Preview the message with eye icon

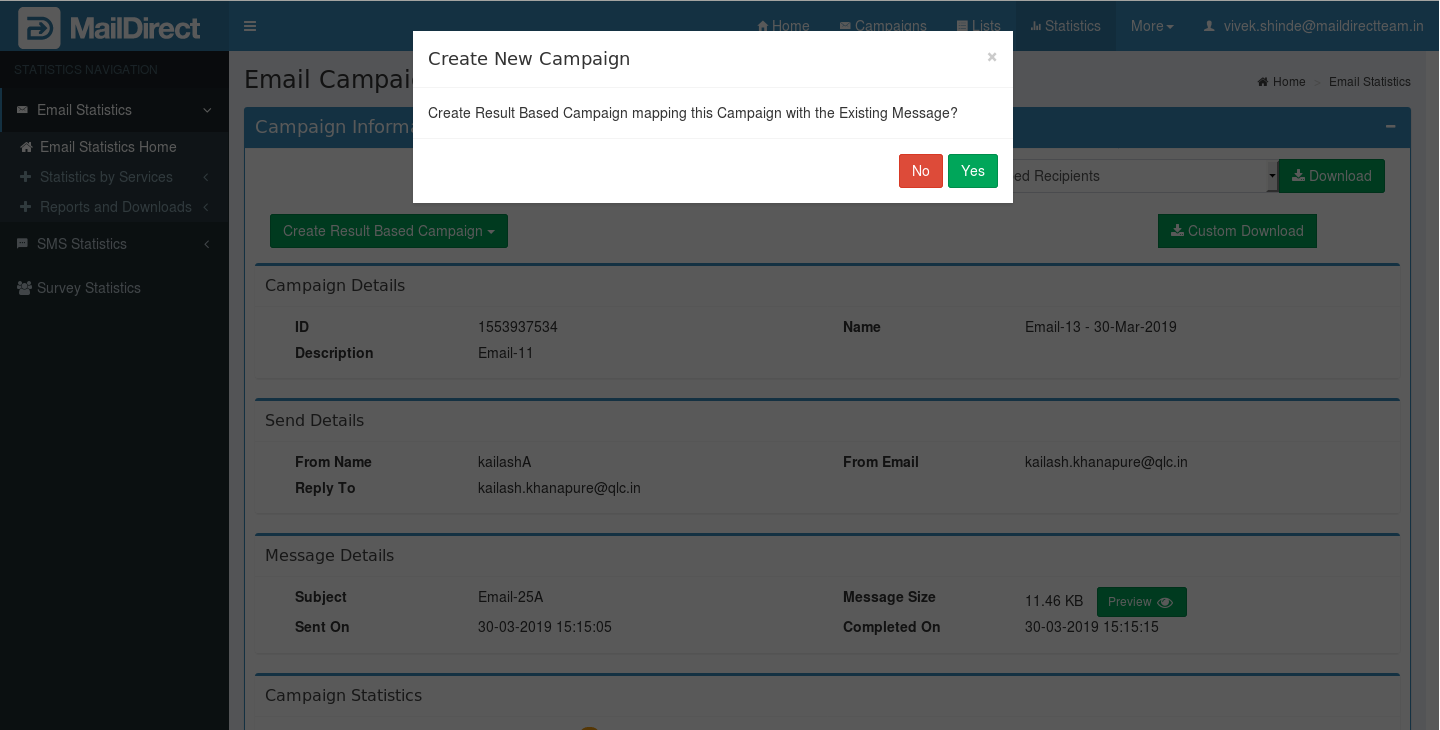[x=1141, y=602]
